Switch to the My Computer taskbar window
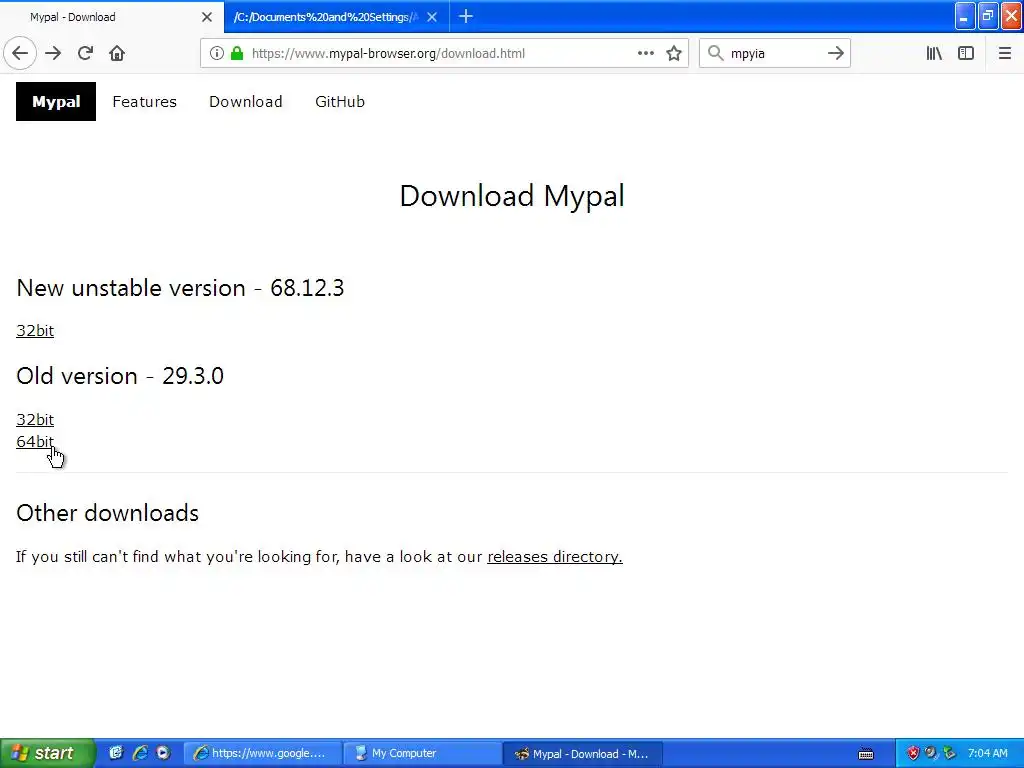This screenshot has width=1024, height=768. click(423, 754)
